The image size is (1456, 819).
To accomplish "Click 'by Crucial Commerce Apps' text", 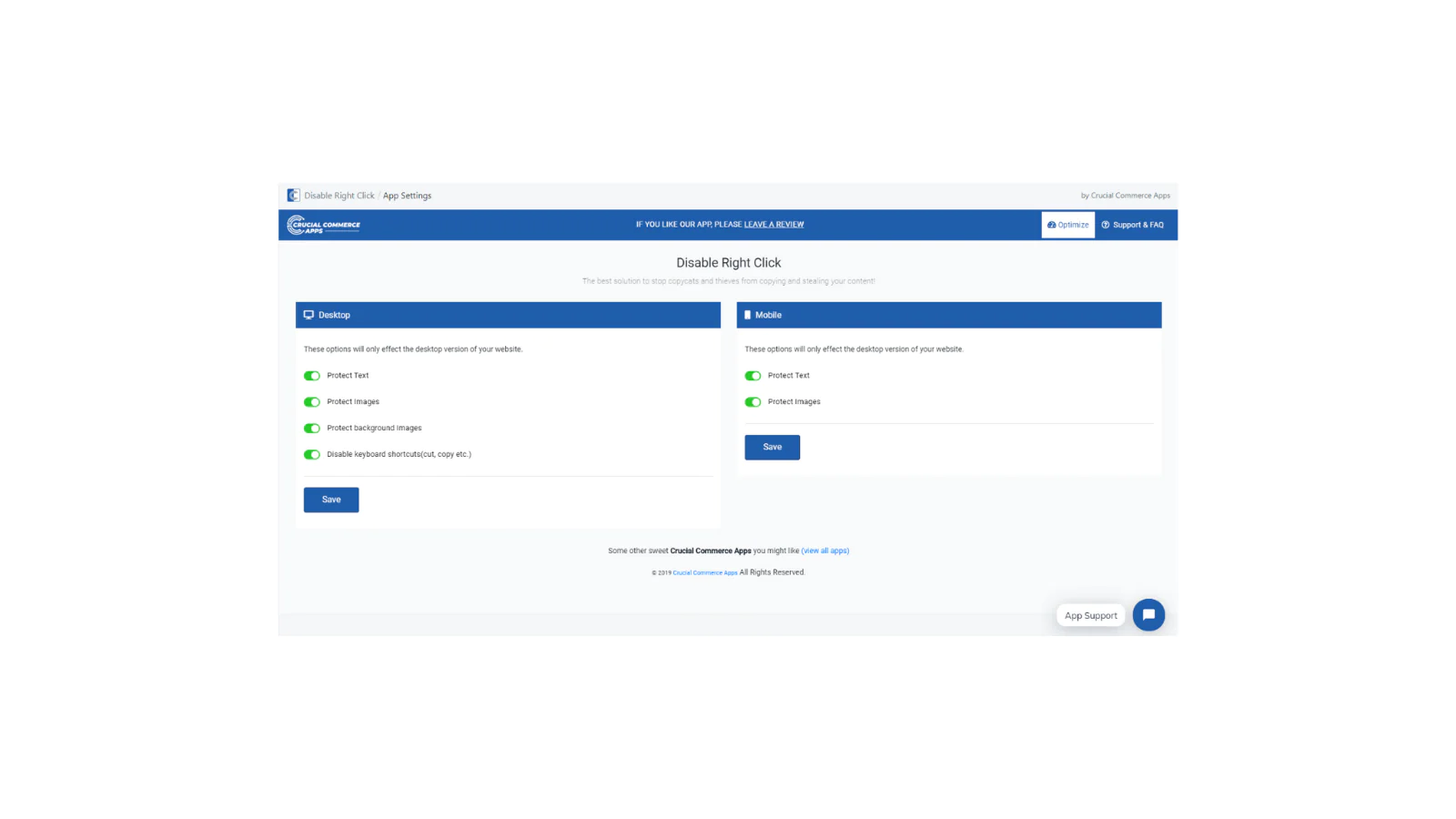I will click(x=1126, y=196).
